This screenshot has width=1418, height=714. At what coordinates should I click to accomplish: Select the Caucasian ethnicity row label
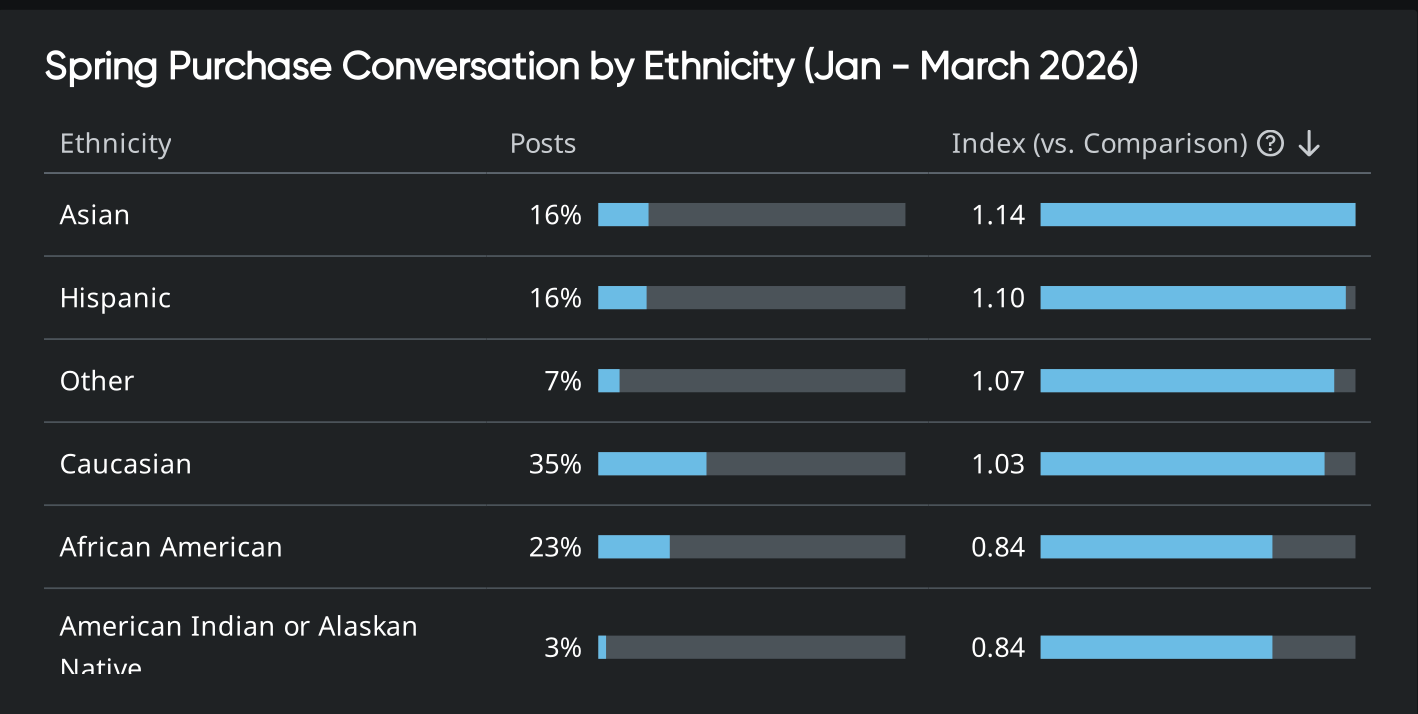[x=125, y=464]
